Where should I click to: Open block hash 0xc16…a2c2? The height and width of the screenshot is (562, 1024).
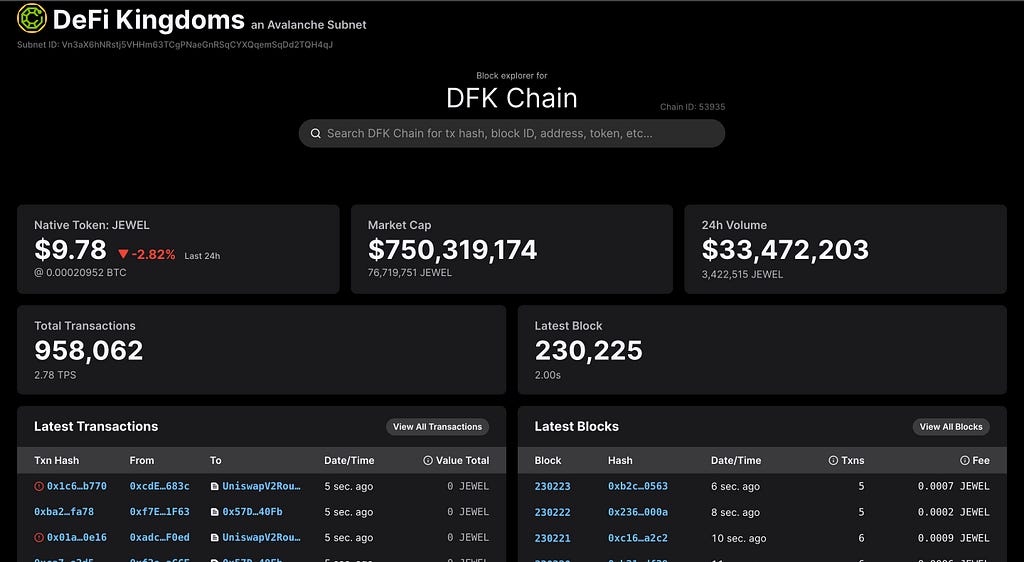click(638, 539)
